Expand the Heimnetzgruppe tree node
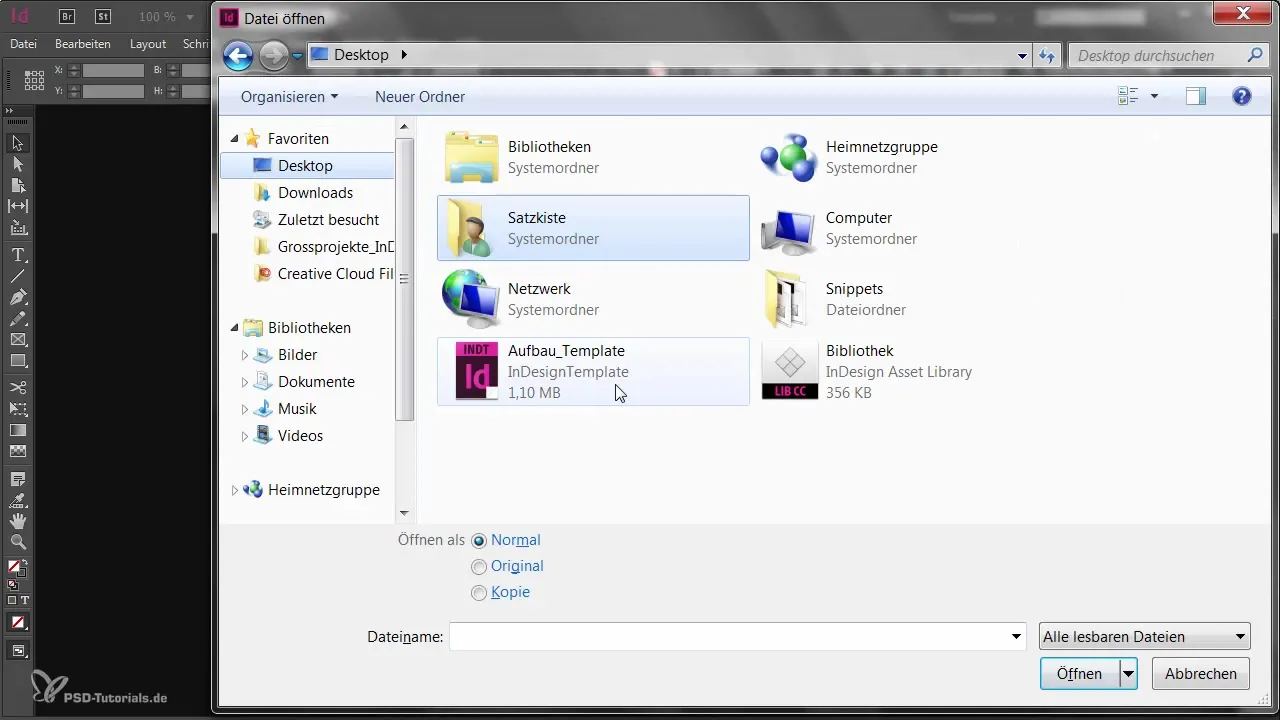Screen dimensions: 1280x720 (235, 490)
